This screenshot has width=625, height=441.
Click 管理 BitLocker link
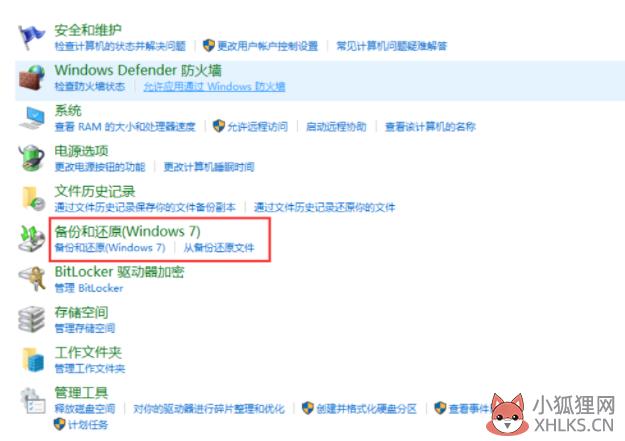pos(88,288)
